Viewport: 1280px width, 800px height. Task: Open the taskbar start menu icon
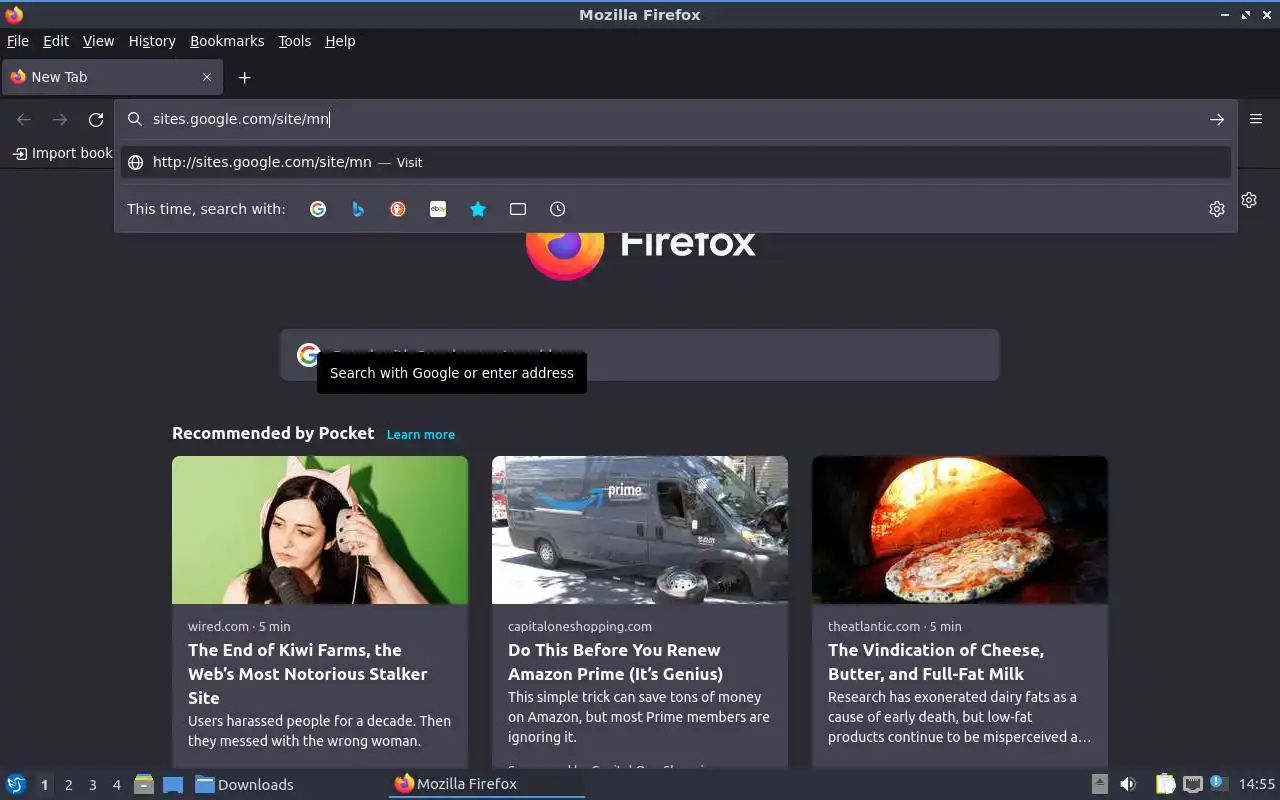pyautogui.click(x=16, y=784)
